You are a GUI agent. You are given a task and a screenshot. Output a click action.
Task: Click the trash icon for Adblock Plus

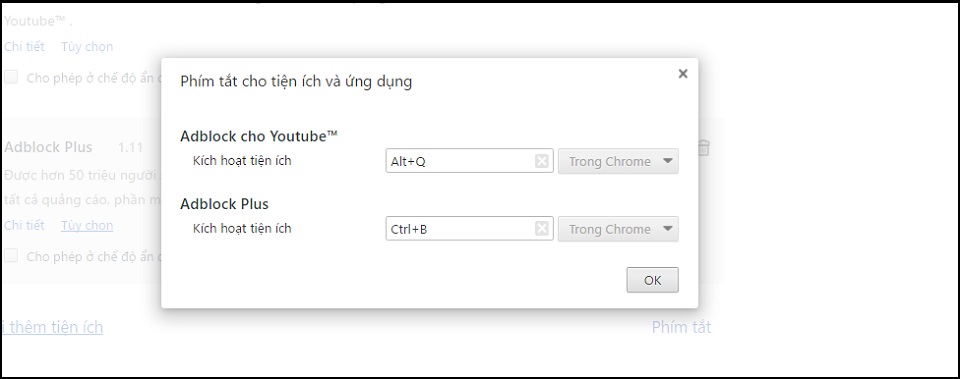pyautogui.click(x=703, y=148)
